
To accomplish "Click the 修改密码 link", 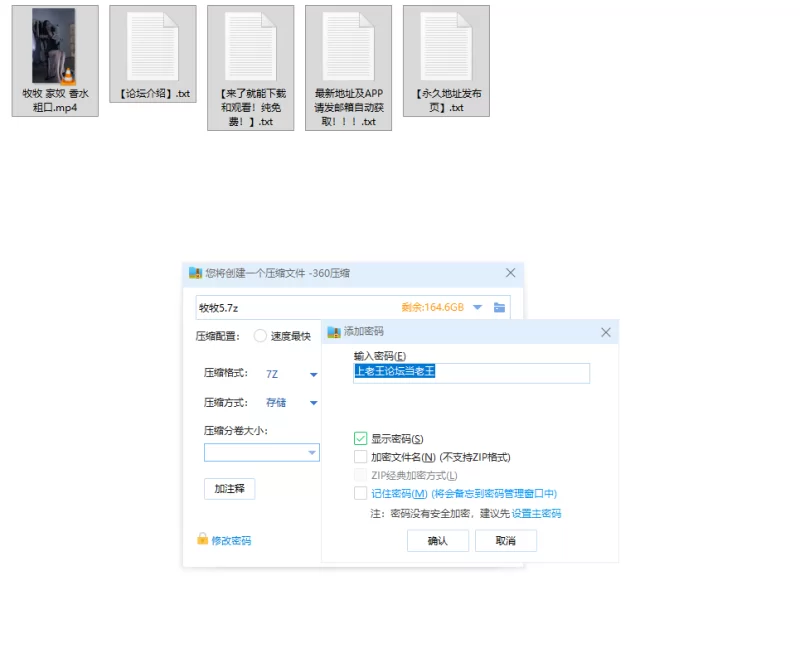I will pos(231,541).
